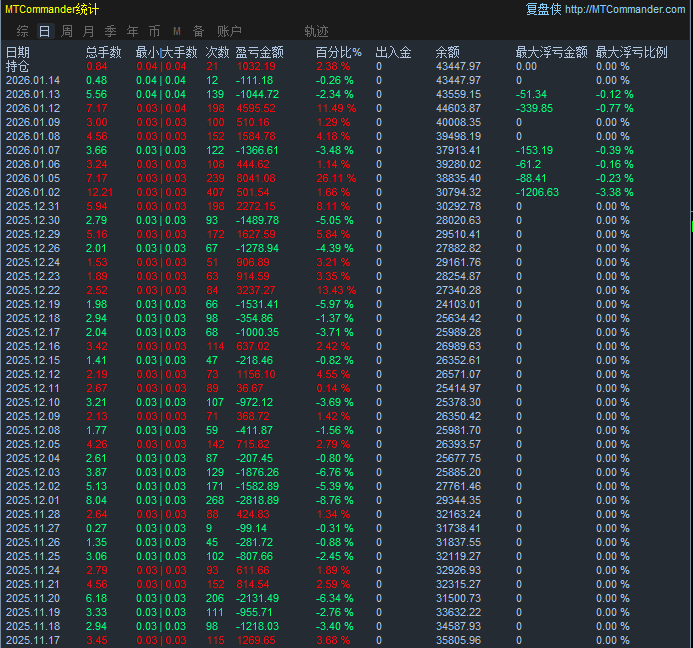Click the 次数 column header

(x=217, y=52)
